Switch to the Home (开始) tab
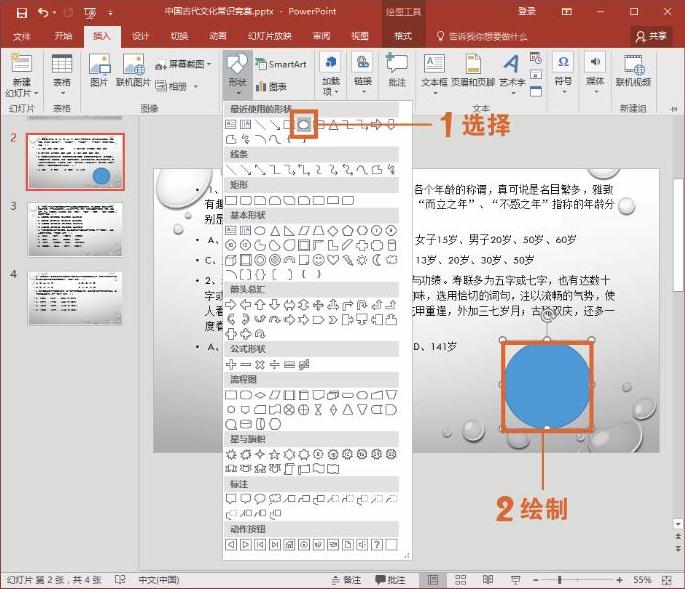Image resolution: width=685 pixels, height=589 pixels. pyautogui.click(x=63, y=36)
